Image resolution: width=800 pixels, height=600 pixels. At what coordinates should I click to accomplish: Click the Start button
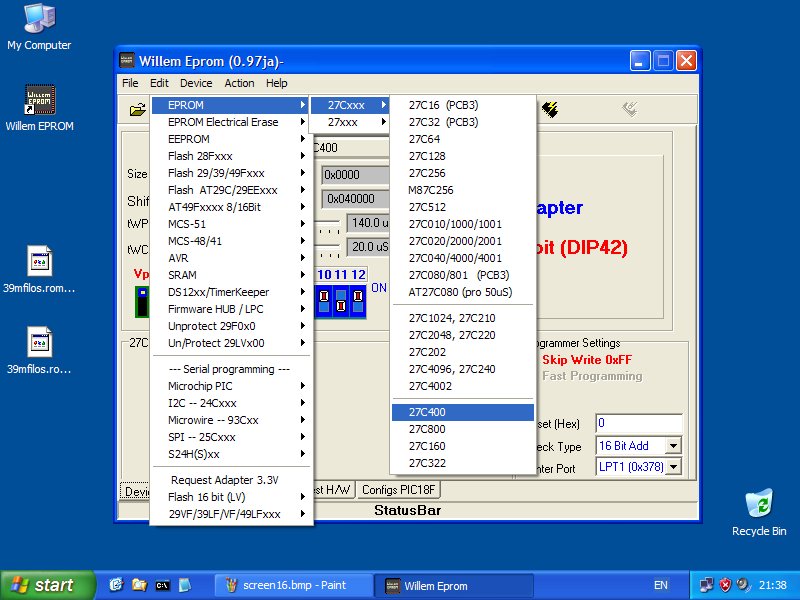(x=47, y=585)
